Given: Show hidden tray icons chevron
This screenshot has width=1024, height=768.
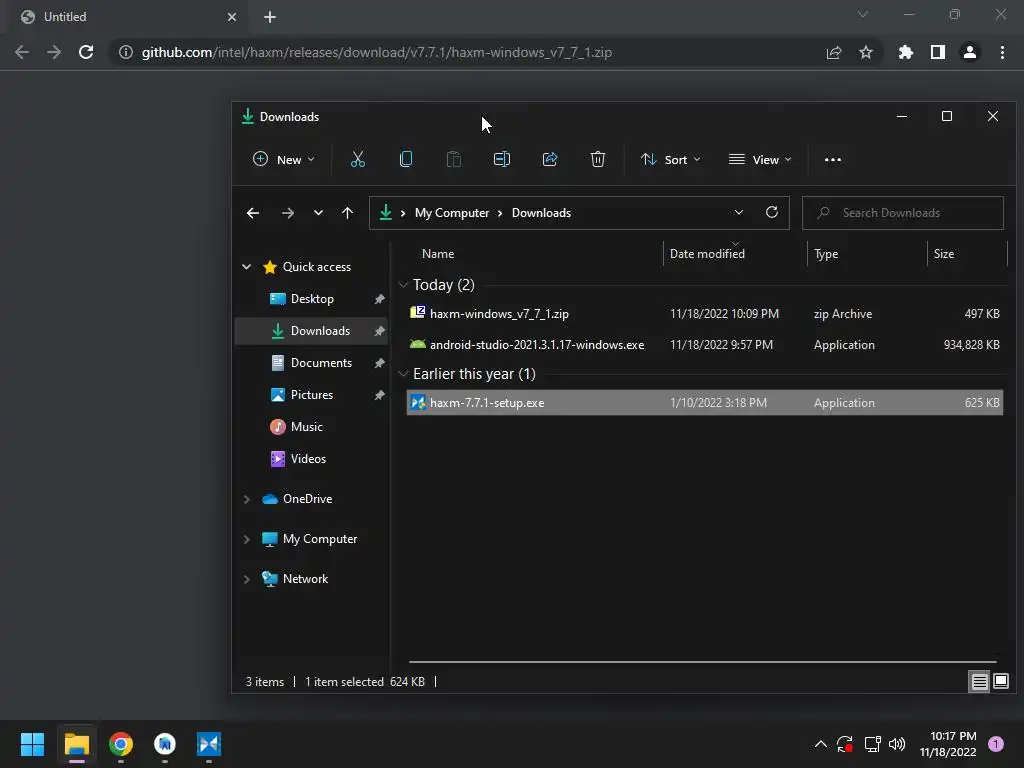Looking at the screenshot, I should [x=821, y=744].
